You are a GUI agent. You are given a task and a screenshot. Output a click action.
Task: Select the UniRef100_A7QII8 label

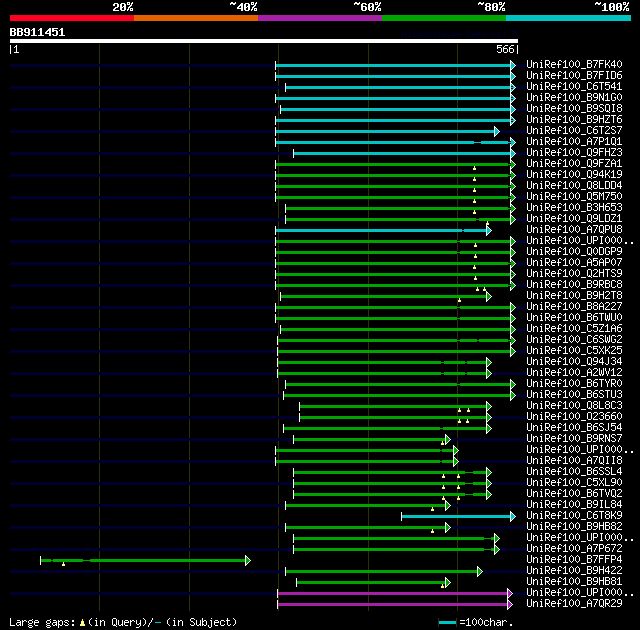click(574, 461)
